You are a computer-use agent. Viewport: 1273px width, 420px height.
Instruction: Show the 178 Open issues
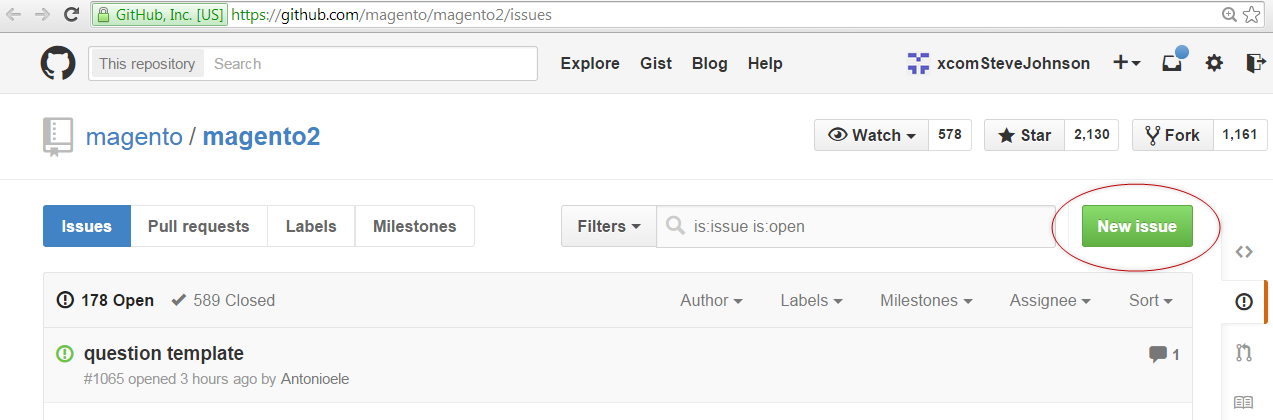106,300
